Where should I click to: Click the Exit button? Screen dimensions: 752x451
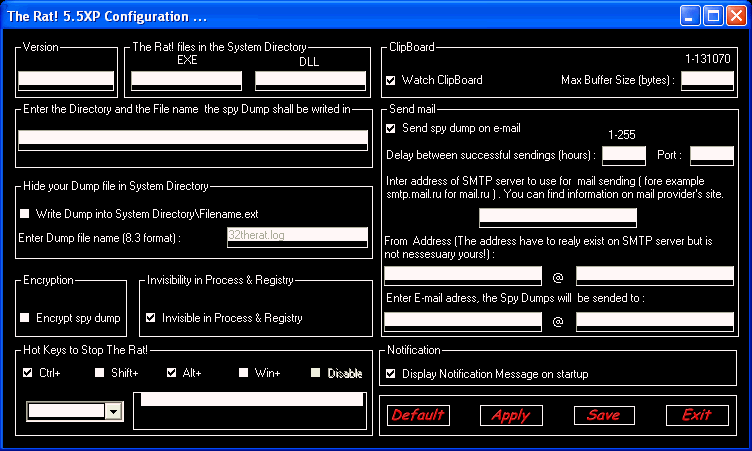pos(696,415)
